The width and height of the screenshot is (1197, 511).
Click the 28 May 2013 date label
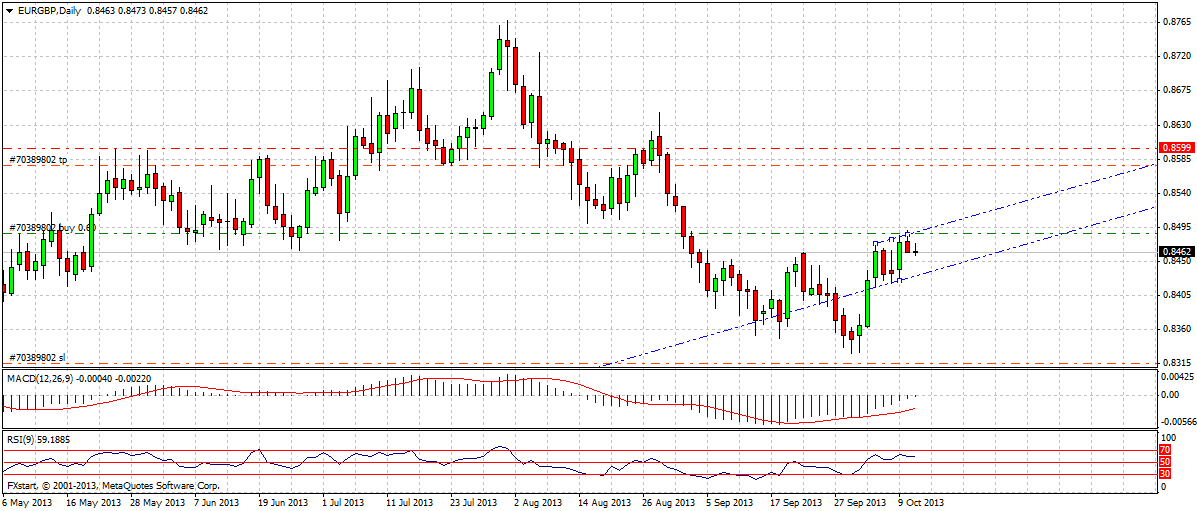click(x=157, y=504)
